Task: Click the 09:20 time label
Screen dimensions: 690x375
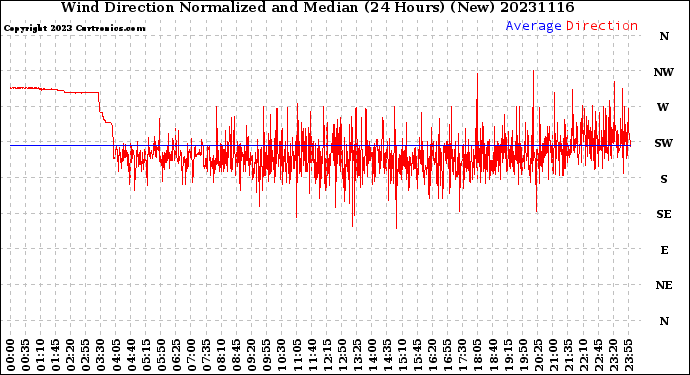Action: click(x=252, y=355)
